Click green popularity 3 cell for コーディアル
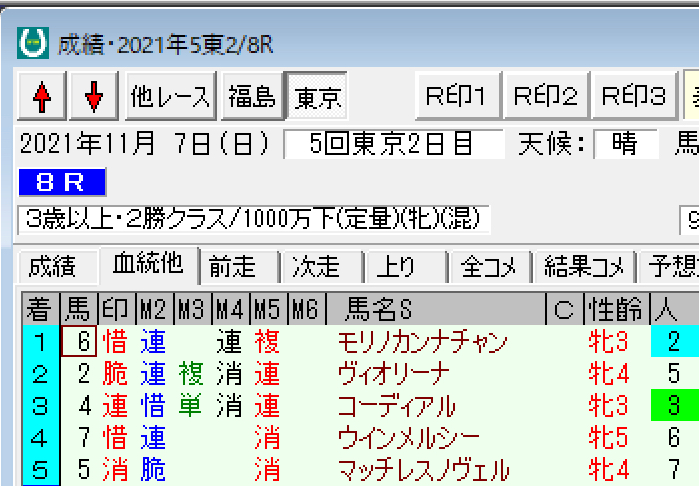This screenshot has height=486, width=699. pyautogui.click(x=675, y=405)
